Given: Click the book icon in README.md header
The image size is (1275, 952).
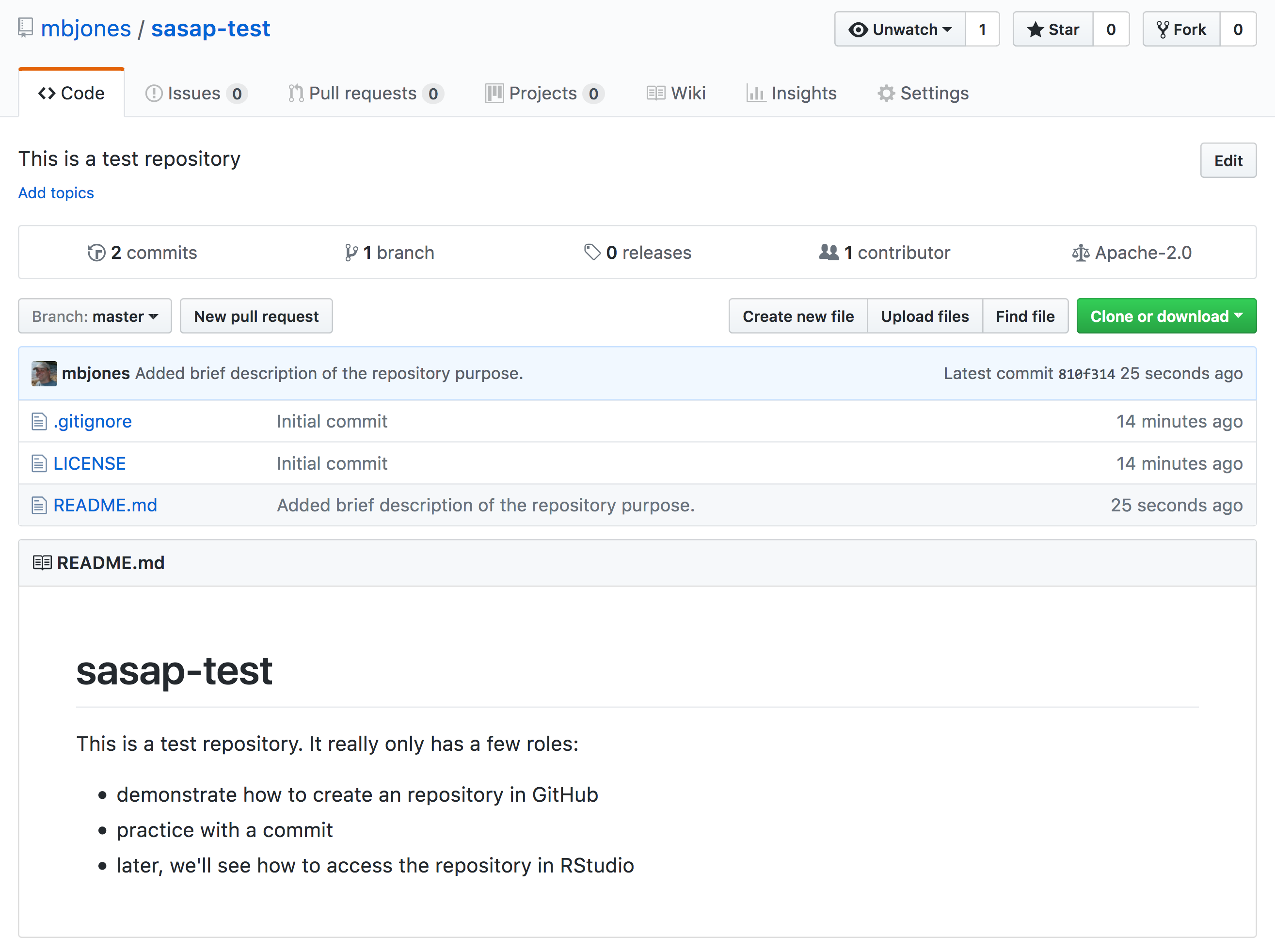Looking at the screenshot, I should [x=43, y=563].
